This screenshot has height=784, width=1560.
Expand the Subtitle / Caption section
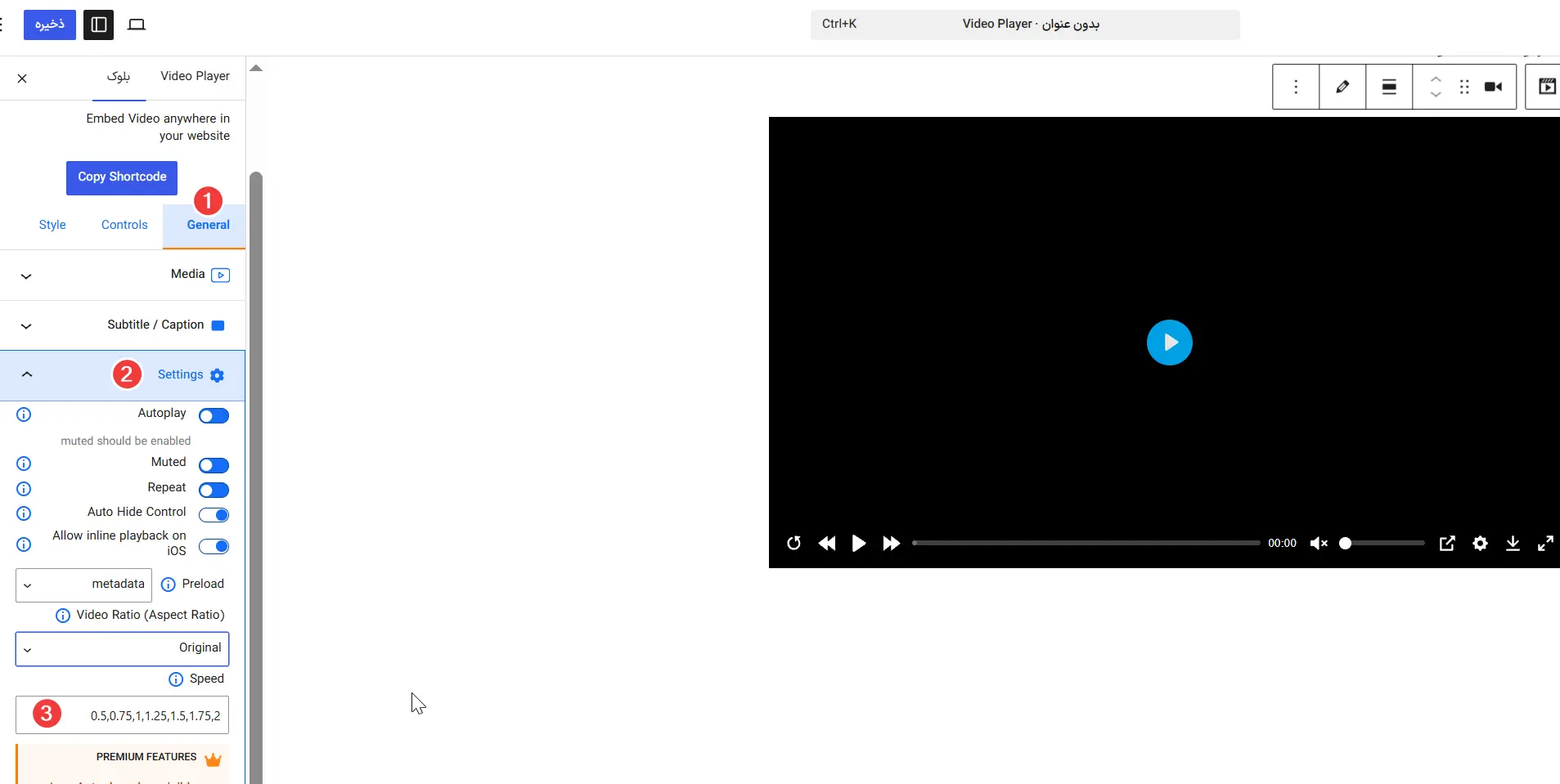[123, 325]
